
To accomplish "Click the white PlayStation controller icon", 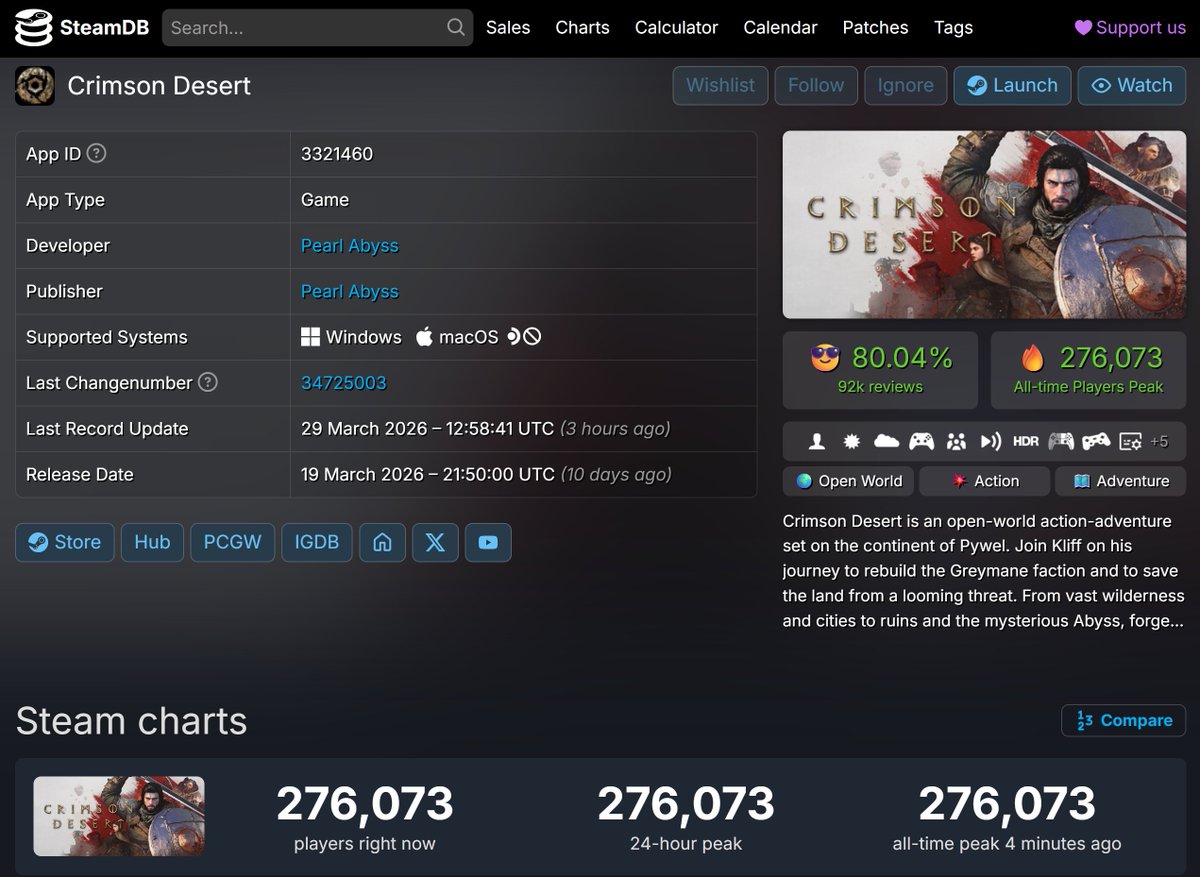I will click(x=1096, y=441).
